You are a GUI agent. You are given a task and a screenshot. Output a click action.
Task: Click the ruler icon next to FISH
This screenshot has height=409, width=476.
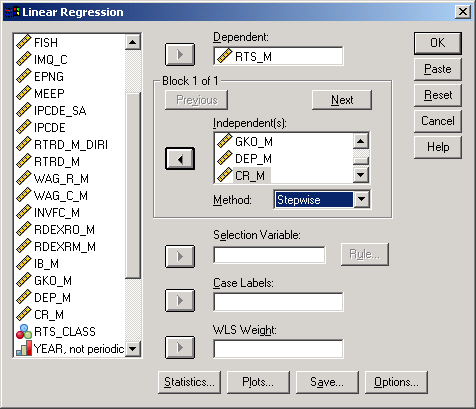click(x=24, y=42)
